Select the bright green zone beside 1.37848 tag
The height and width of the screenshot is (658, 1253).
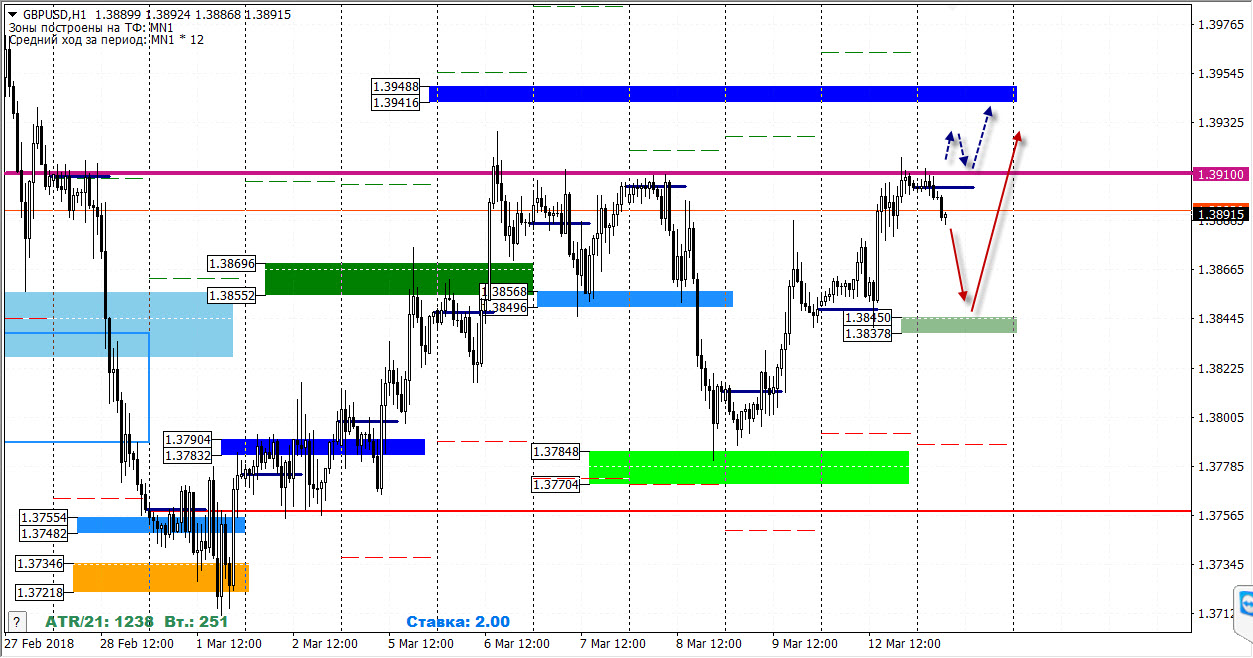tap(749, 467)
